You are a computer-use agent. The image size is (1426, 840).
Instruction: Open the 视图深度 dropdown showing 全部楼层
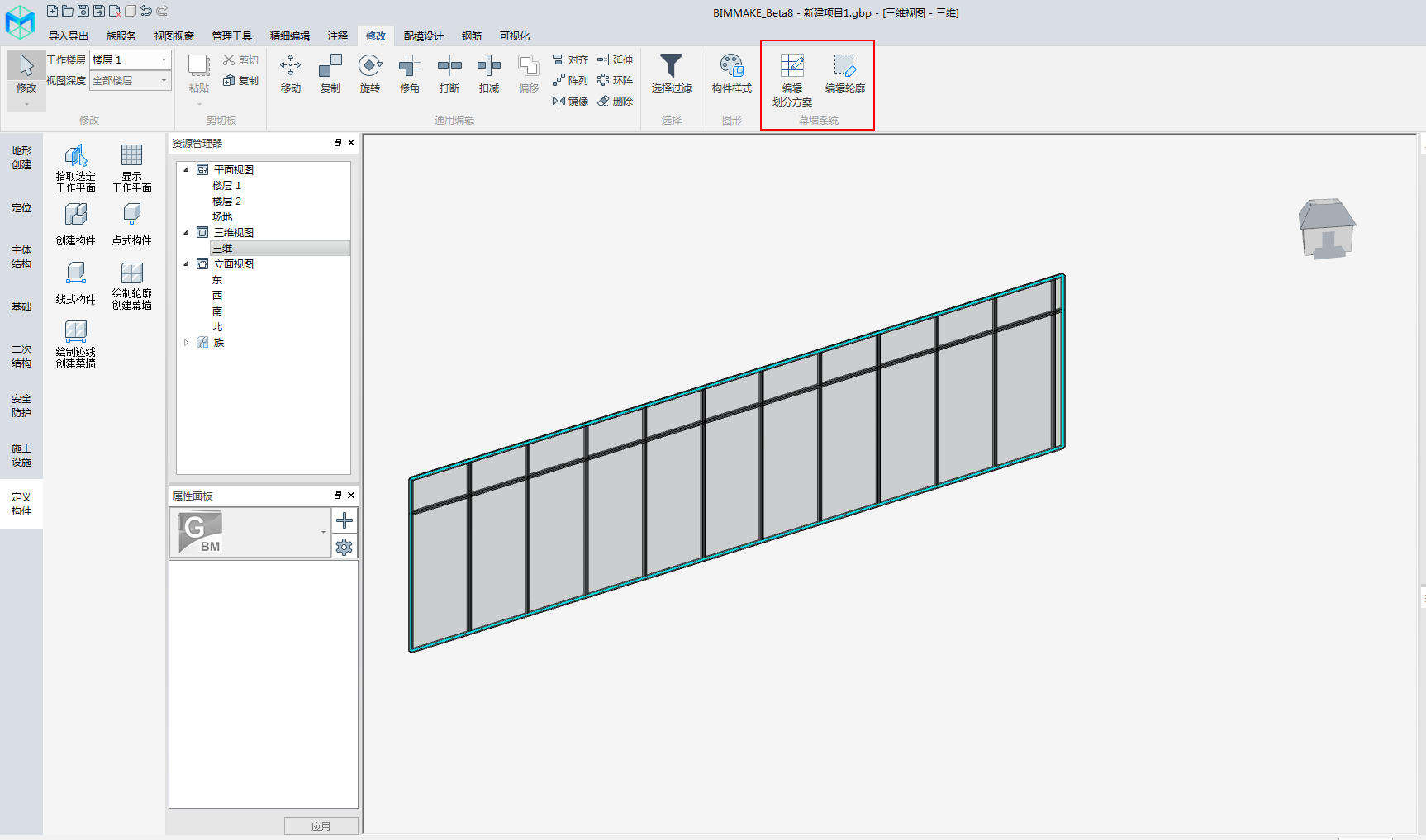[131, 81]
